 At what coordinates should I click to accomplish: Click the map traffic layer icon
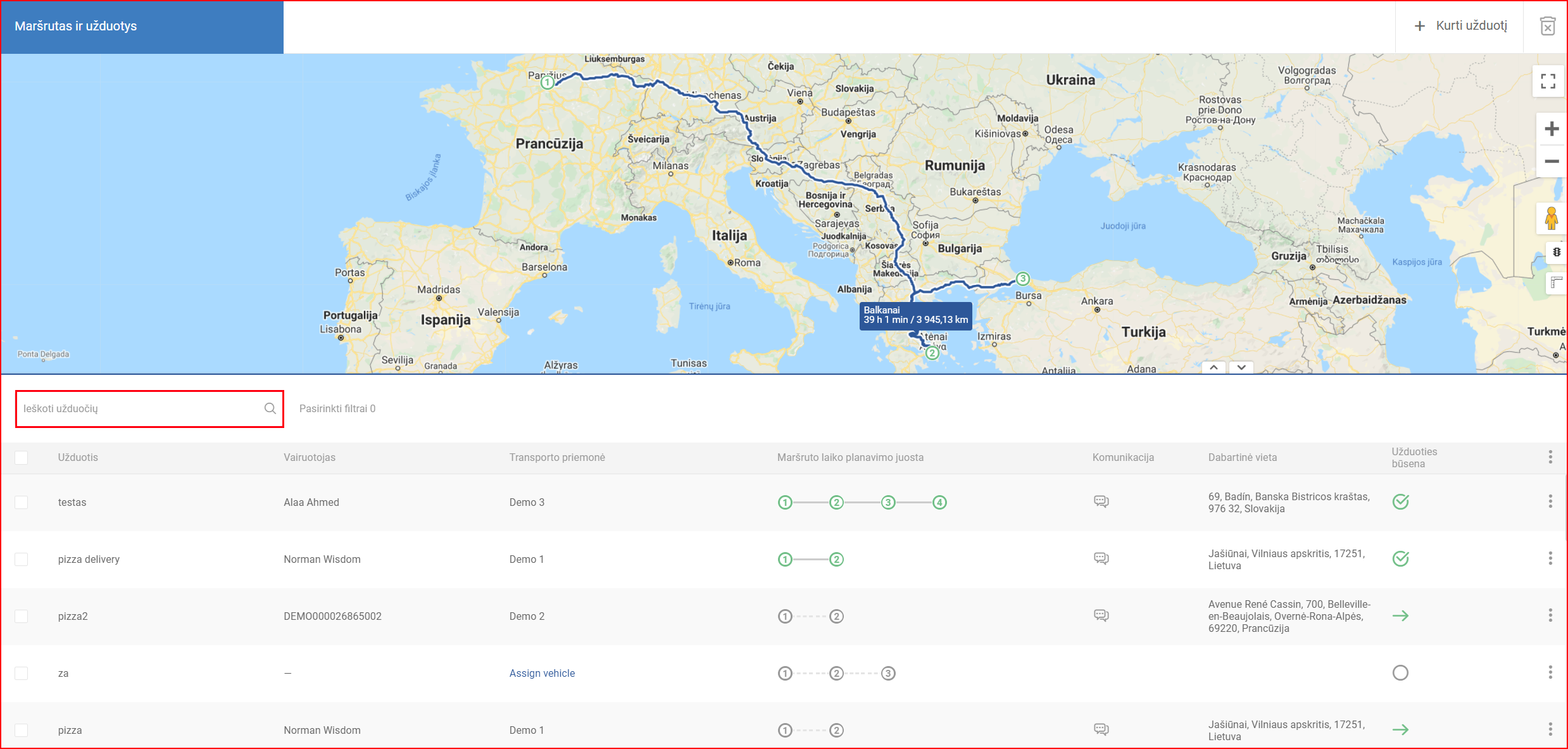pos(1556,252)
